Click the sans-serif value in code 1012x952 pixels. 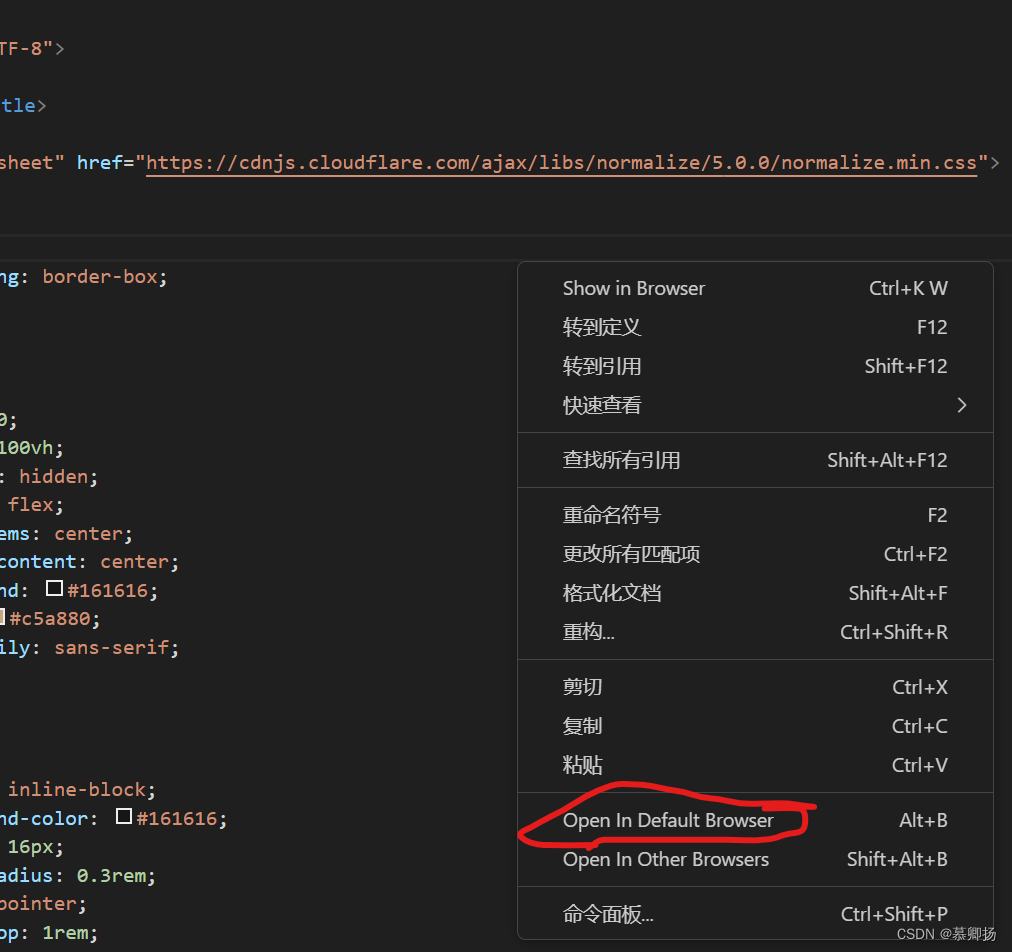[x=112, y=647]
